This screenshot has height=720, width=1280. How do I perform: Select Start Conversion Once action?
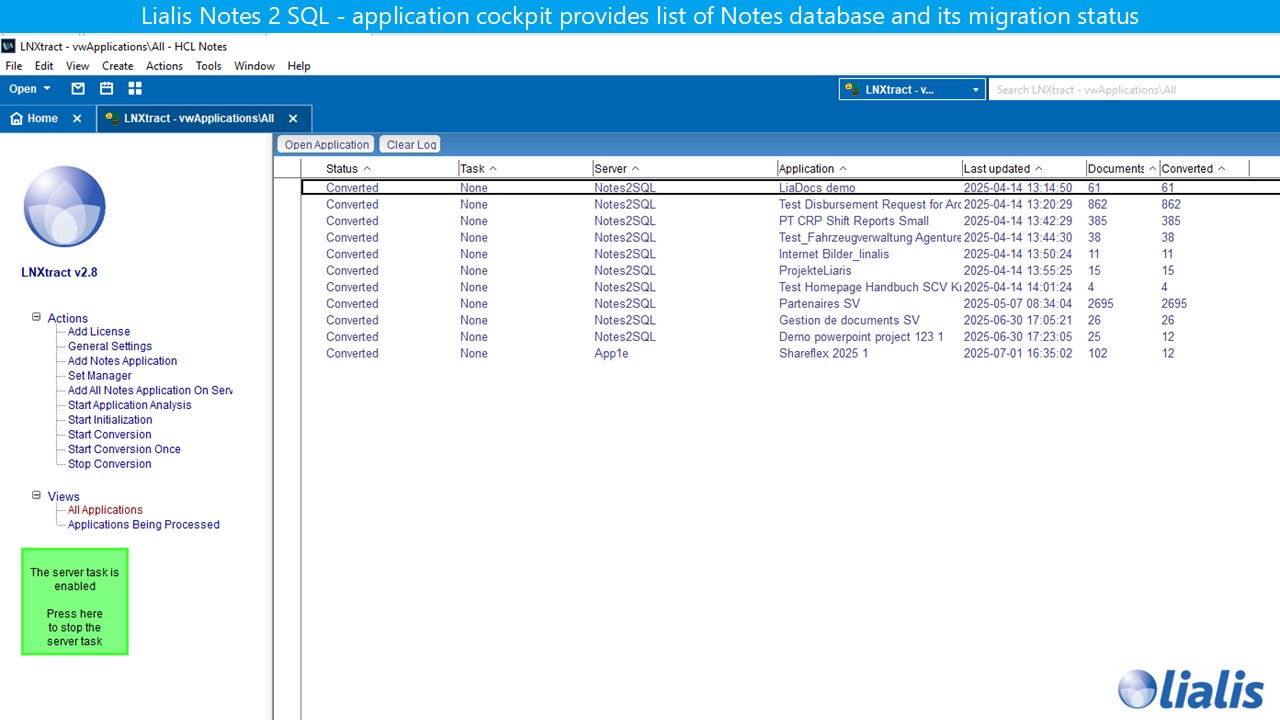[124, 449]
